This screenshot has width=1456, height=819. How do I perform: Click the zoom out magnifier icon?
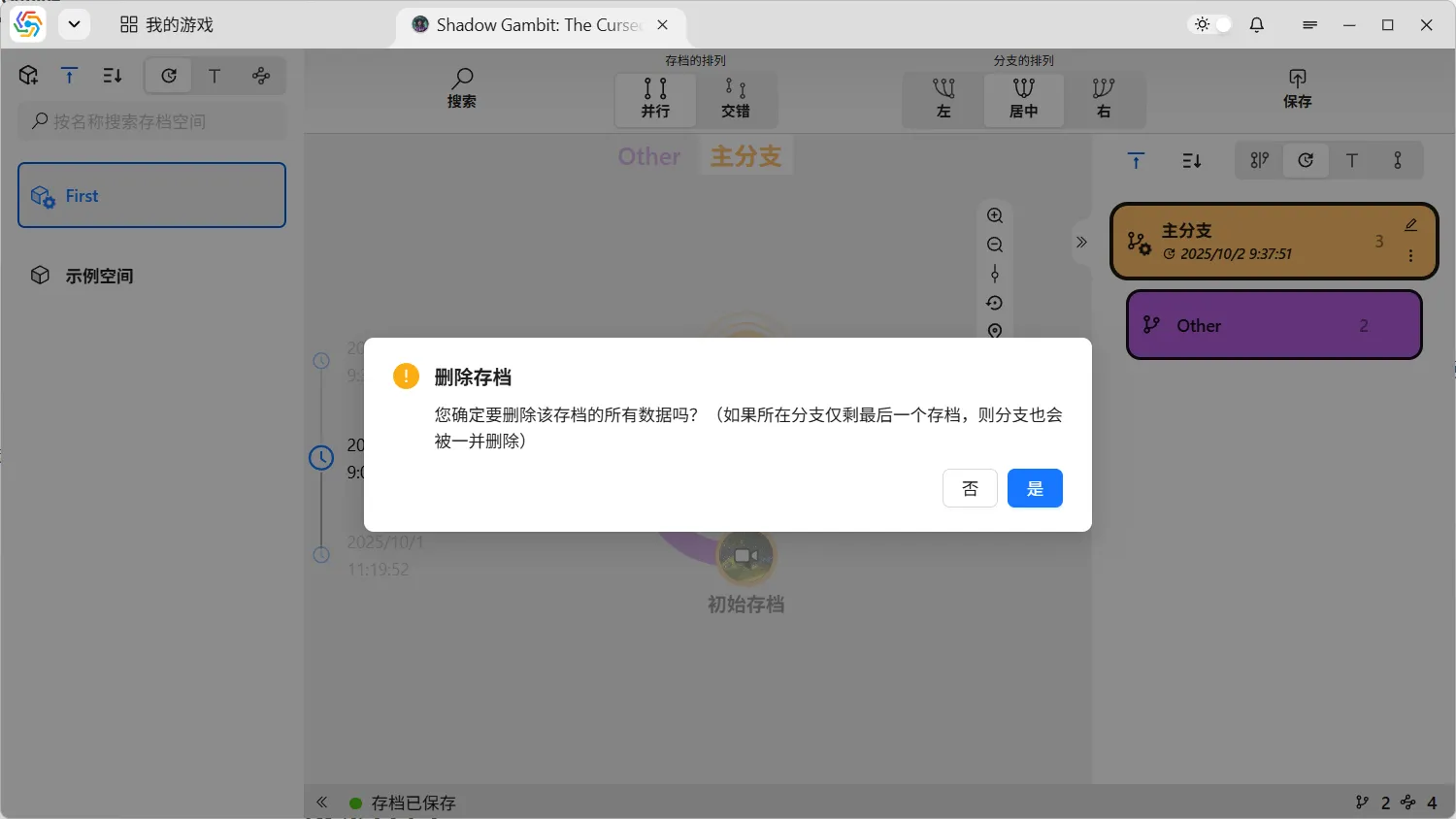coord(995,245)
